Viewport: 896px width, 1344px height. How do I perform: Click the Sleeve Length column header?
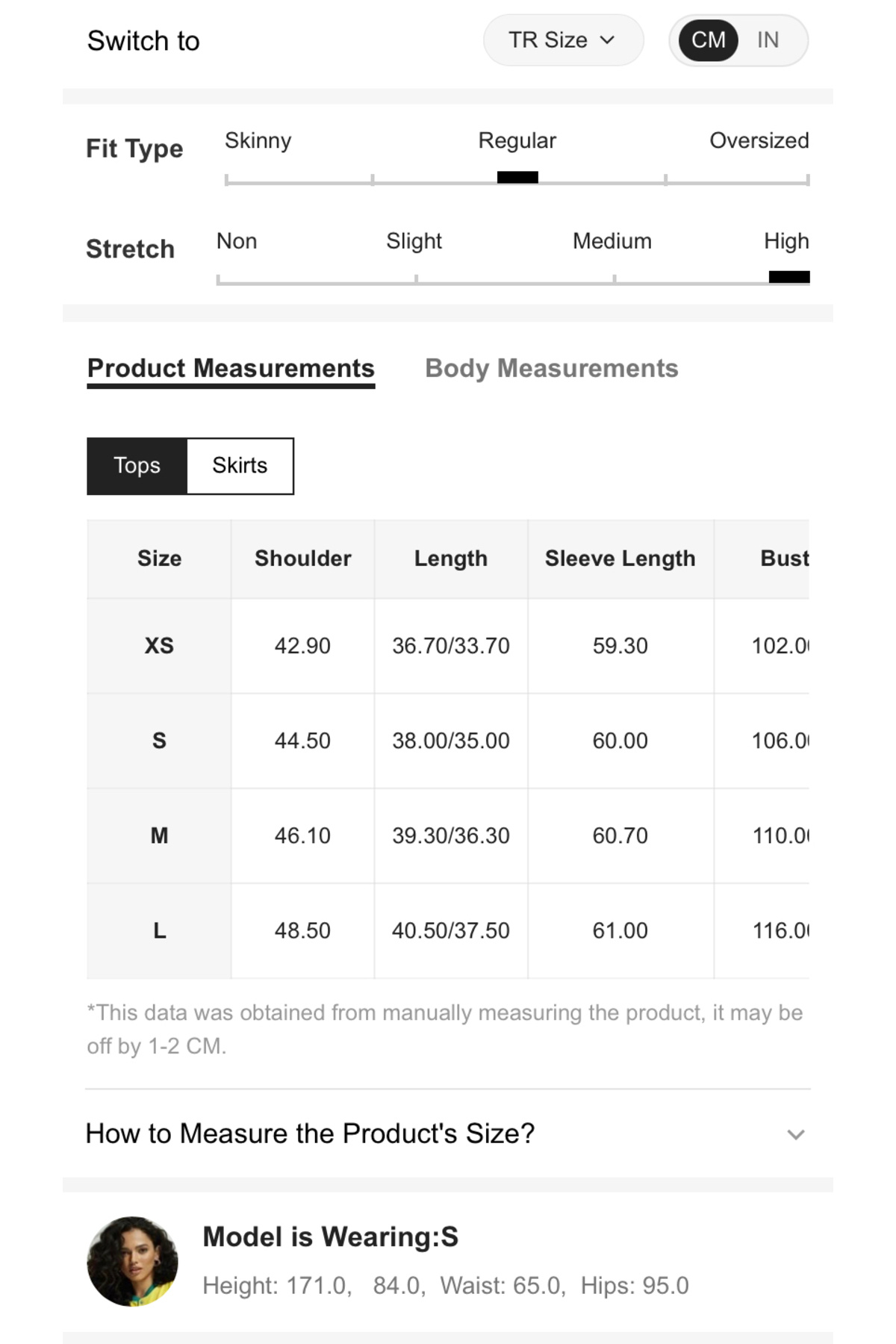pyautogui.click(x=620, y=559)
